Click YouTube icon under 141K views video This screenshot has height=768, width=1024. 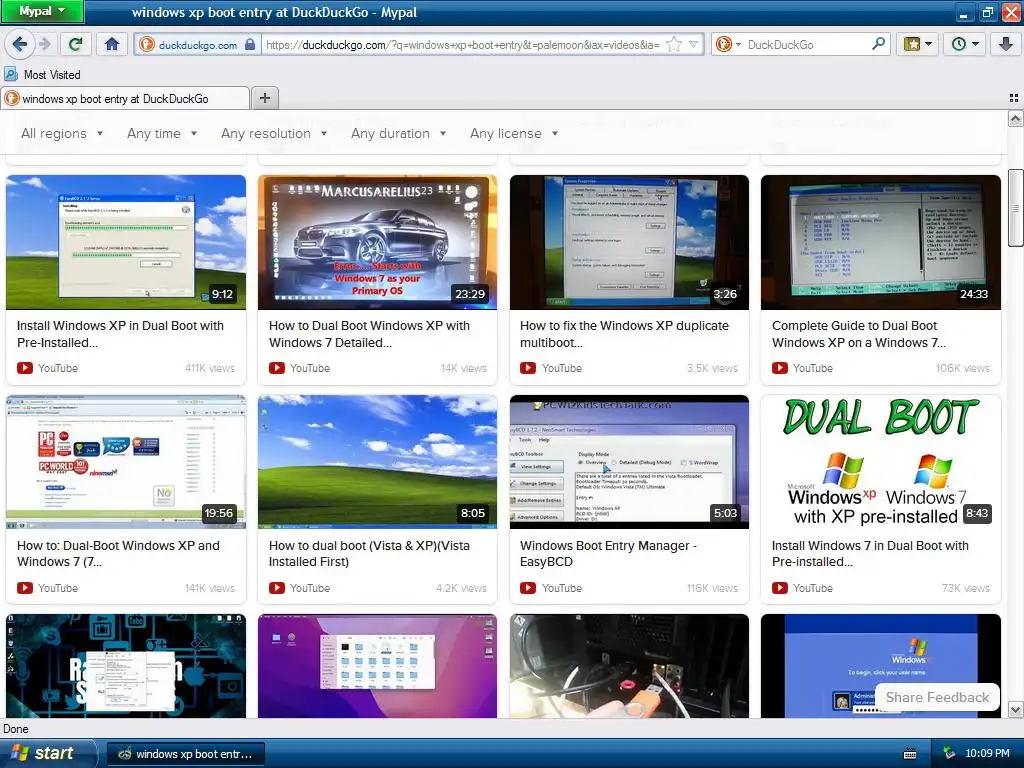(25, 588)
